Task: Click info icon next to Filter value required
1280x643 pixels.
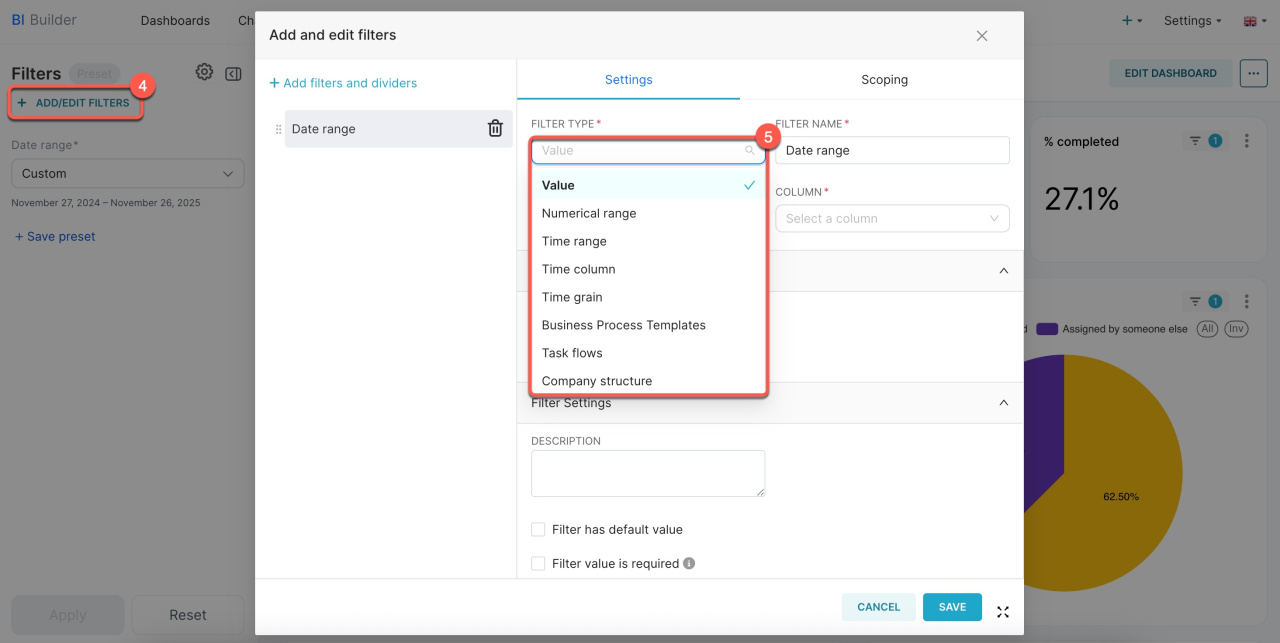Action: pos(689,563)
